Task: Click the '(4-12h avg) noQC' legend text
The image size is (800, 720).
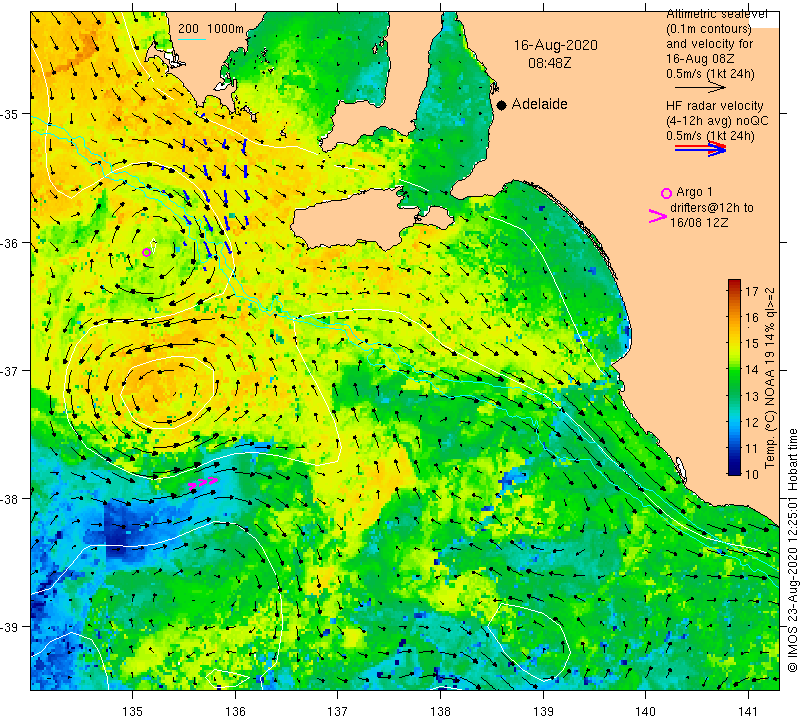Action: [717, 121]
